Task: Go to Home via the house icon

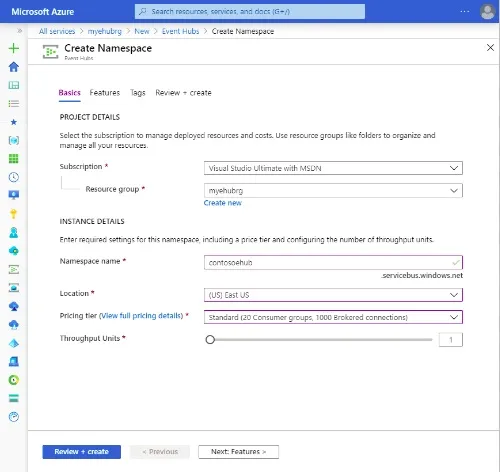Action: (14, 67)
